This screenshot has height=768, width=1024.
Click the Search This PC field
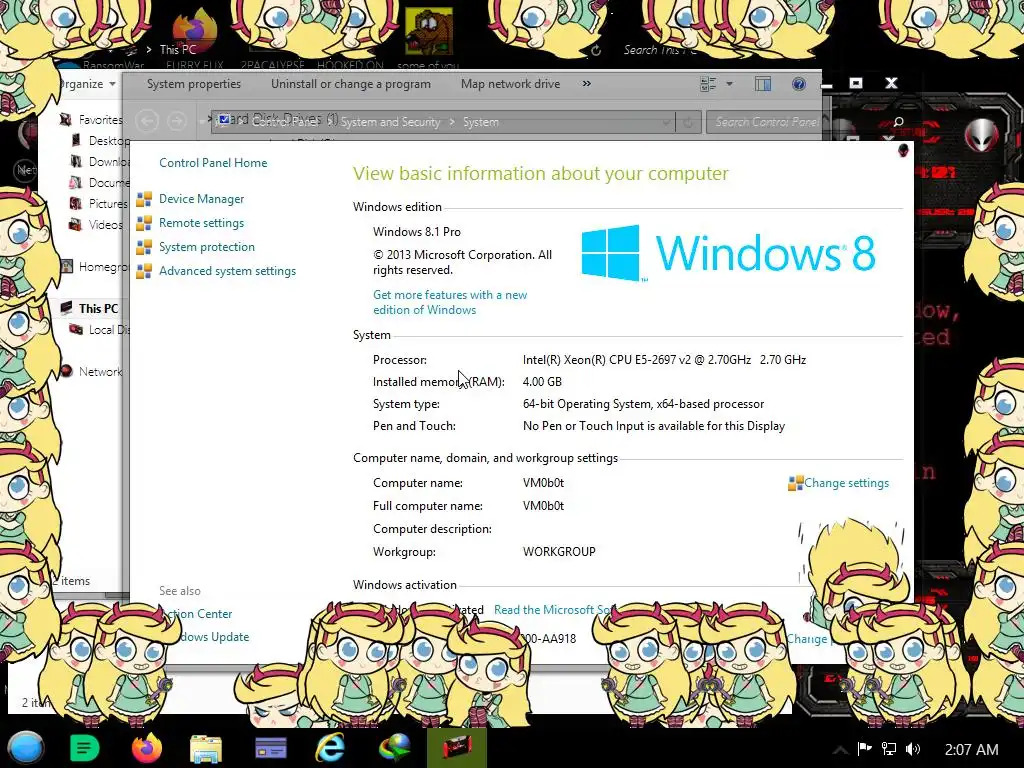660,50
